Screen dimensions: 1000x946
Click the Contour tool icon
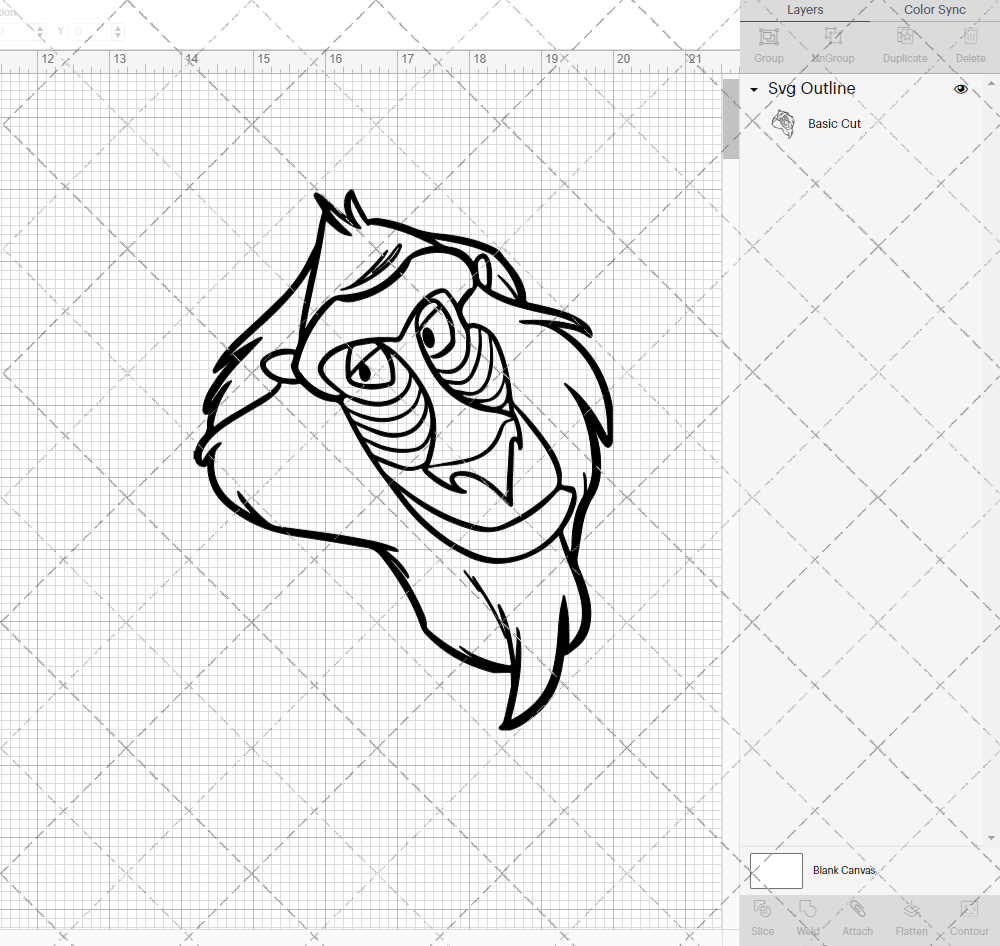click(x=969, y=908)
